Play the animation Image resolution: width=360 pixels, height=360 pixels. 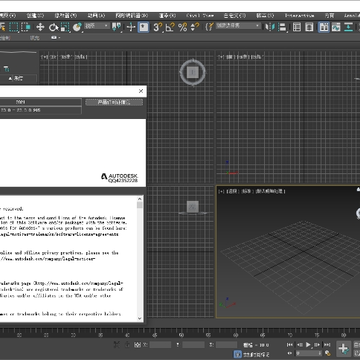coord(308,344)
